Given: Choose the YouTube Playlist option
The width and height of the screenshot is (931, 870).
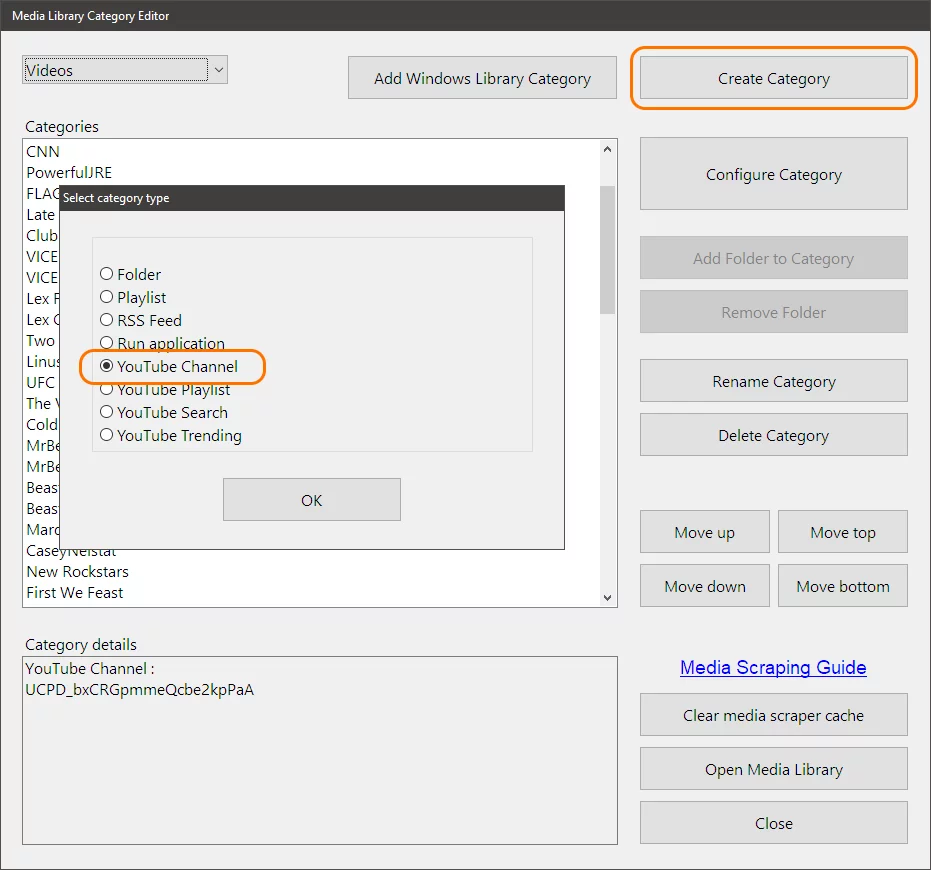Looking at the screenshot, I should pos(165,390).
